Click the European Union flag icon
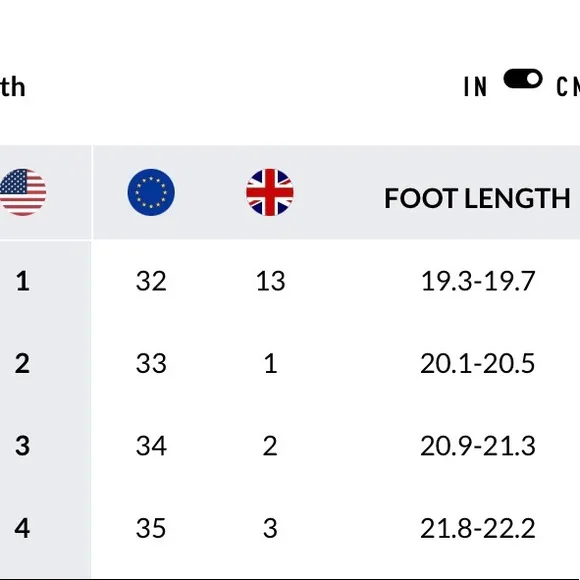This screenshot has height=580, width=580. coord(151,192)
